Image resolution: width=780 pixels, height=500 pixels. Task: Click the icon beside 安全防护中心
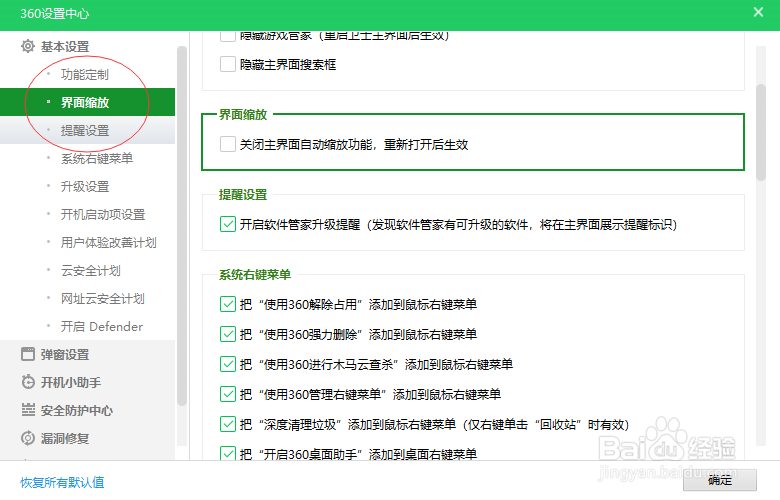click(x=28, y=410)
